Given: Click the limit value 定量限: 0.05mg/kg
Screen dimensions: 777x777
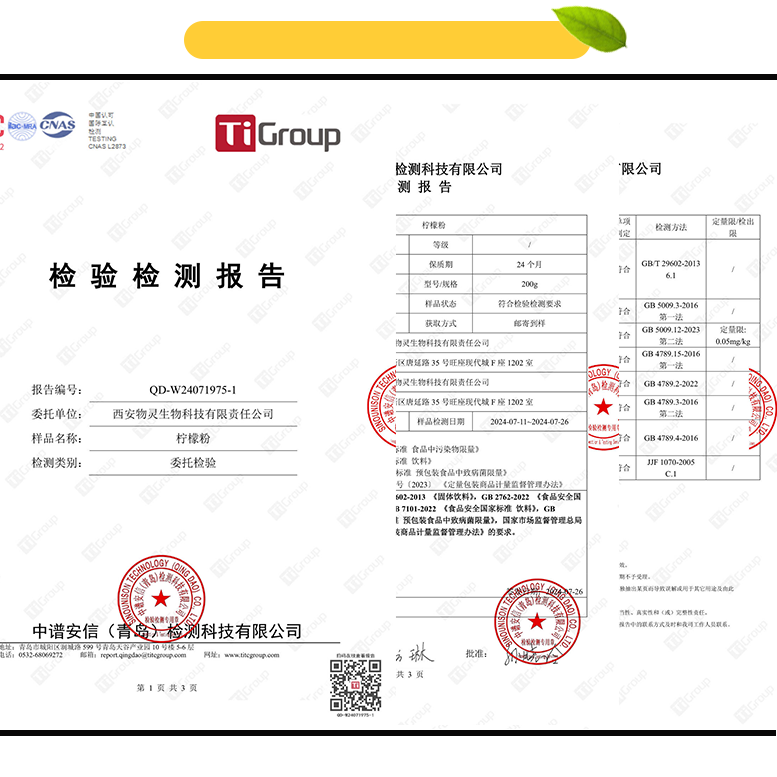Looking at the screenshot, I should [x=733, y=335].
